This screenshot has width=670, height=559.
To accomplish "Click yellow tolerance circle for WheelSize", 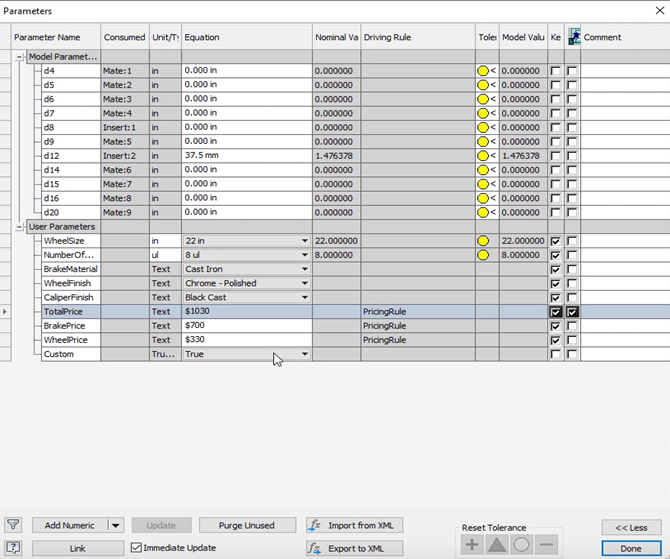I will pyautogui.click(x=483, y=241).
